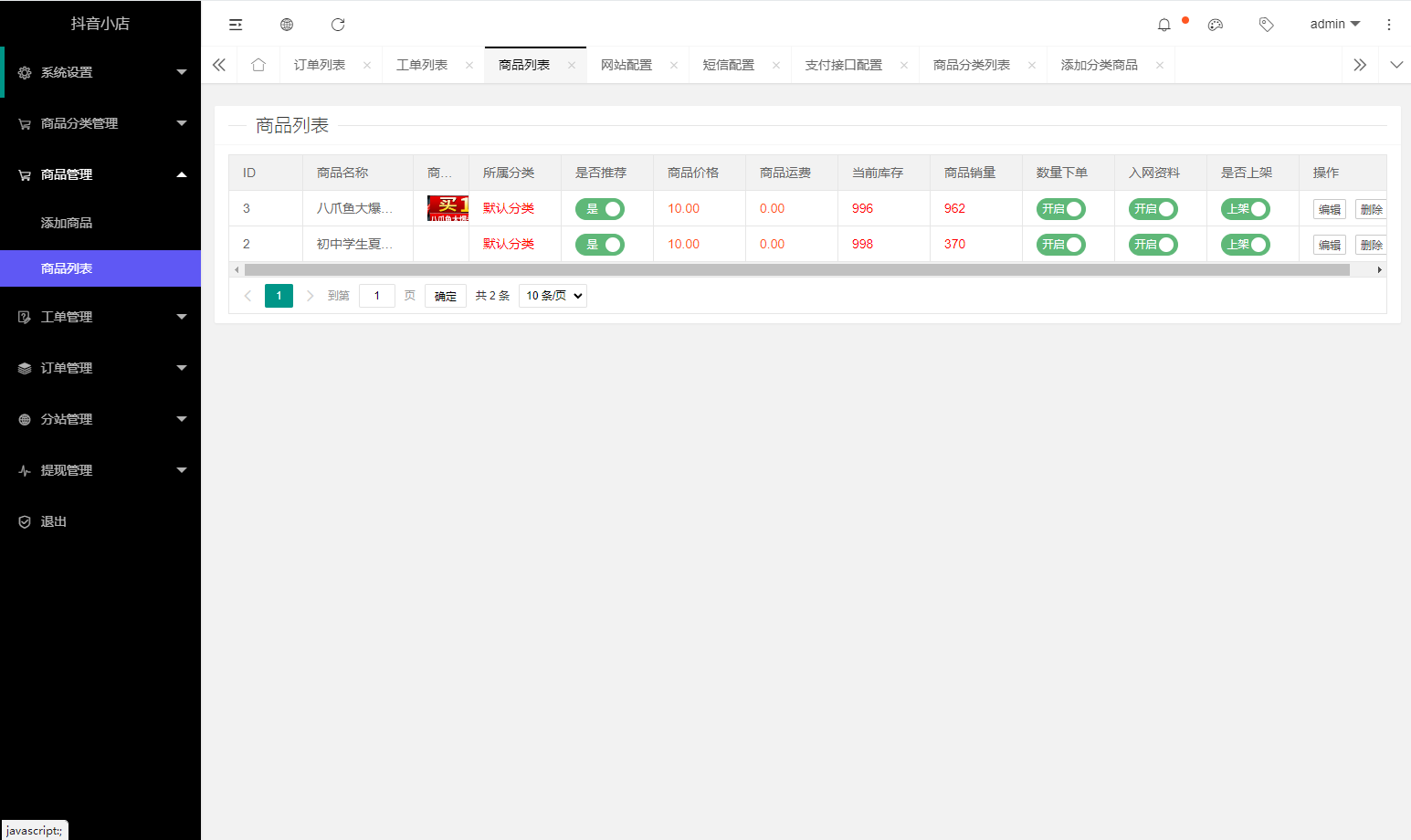Screen dimensions: 1411x840
Task: Click the theme palette icon
Action: pos(1215,24)
